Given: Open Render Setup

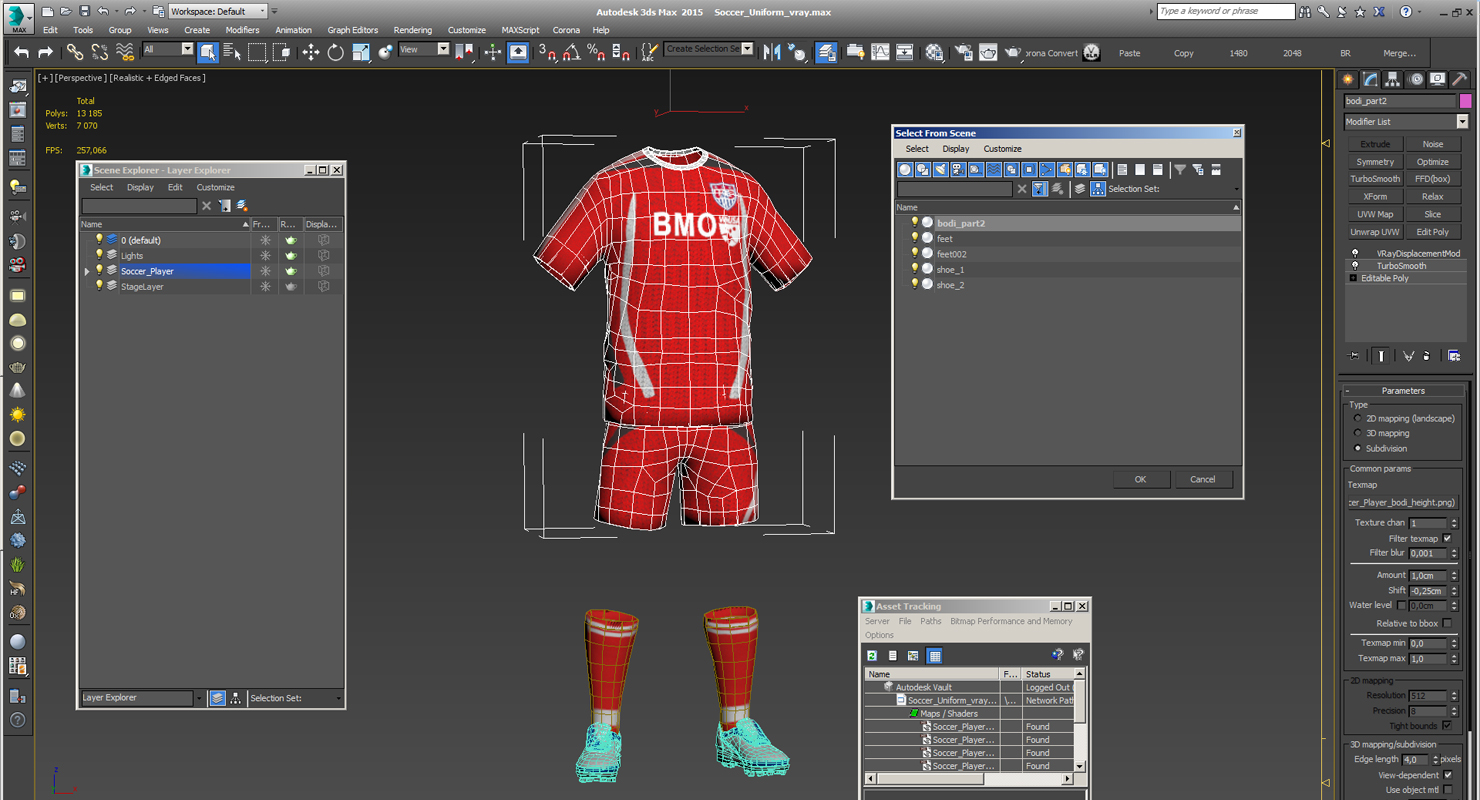Looking at the screenshot, I should 964,52.
